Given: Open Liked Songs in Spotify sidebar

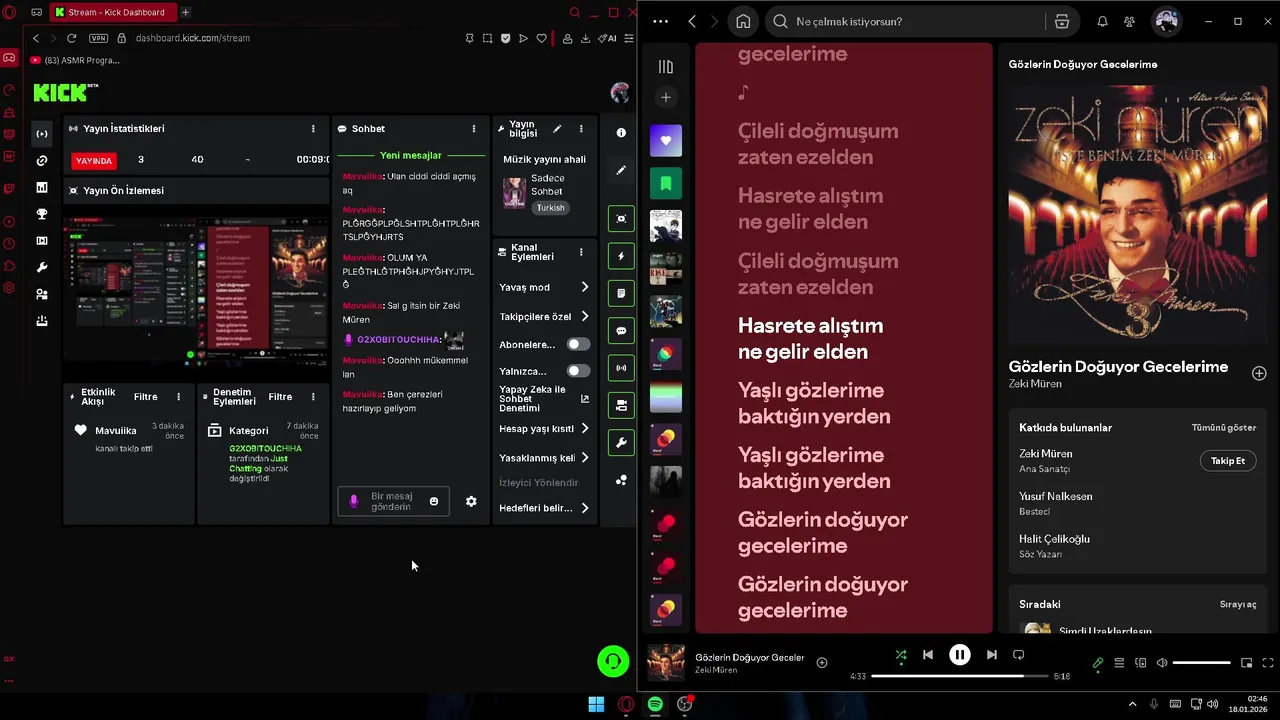Looking at the screenshot, I should (x=666, y=141).
